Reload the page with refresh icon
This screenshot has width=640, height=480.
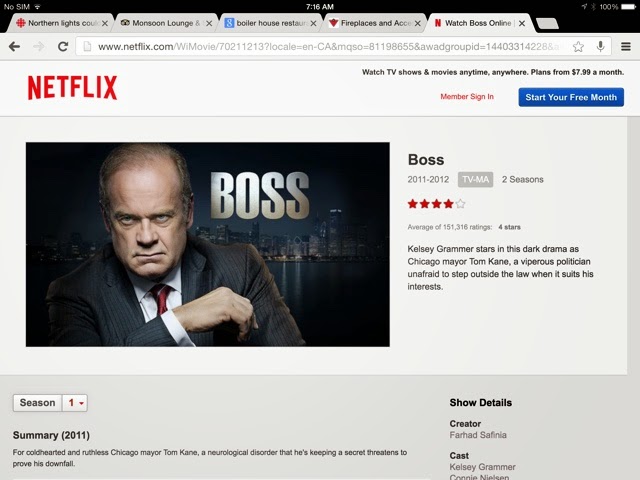pyautogui.click(x=63, y=47)
